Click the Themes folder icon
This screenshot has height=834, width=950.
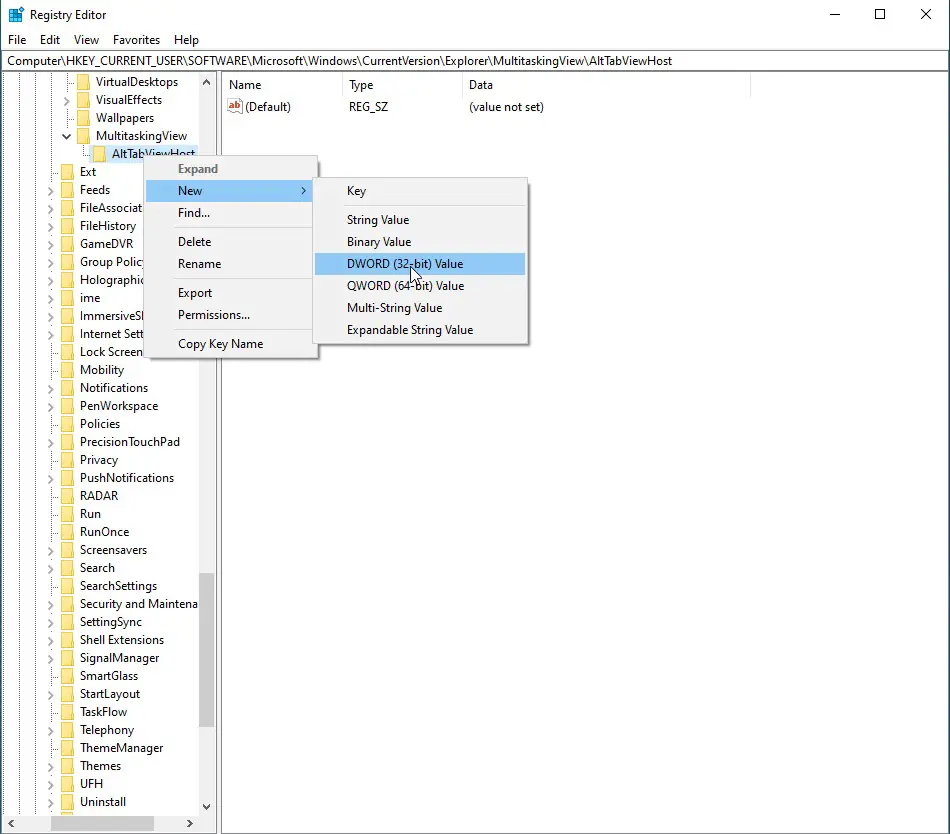[x=67, y=766]
